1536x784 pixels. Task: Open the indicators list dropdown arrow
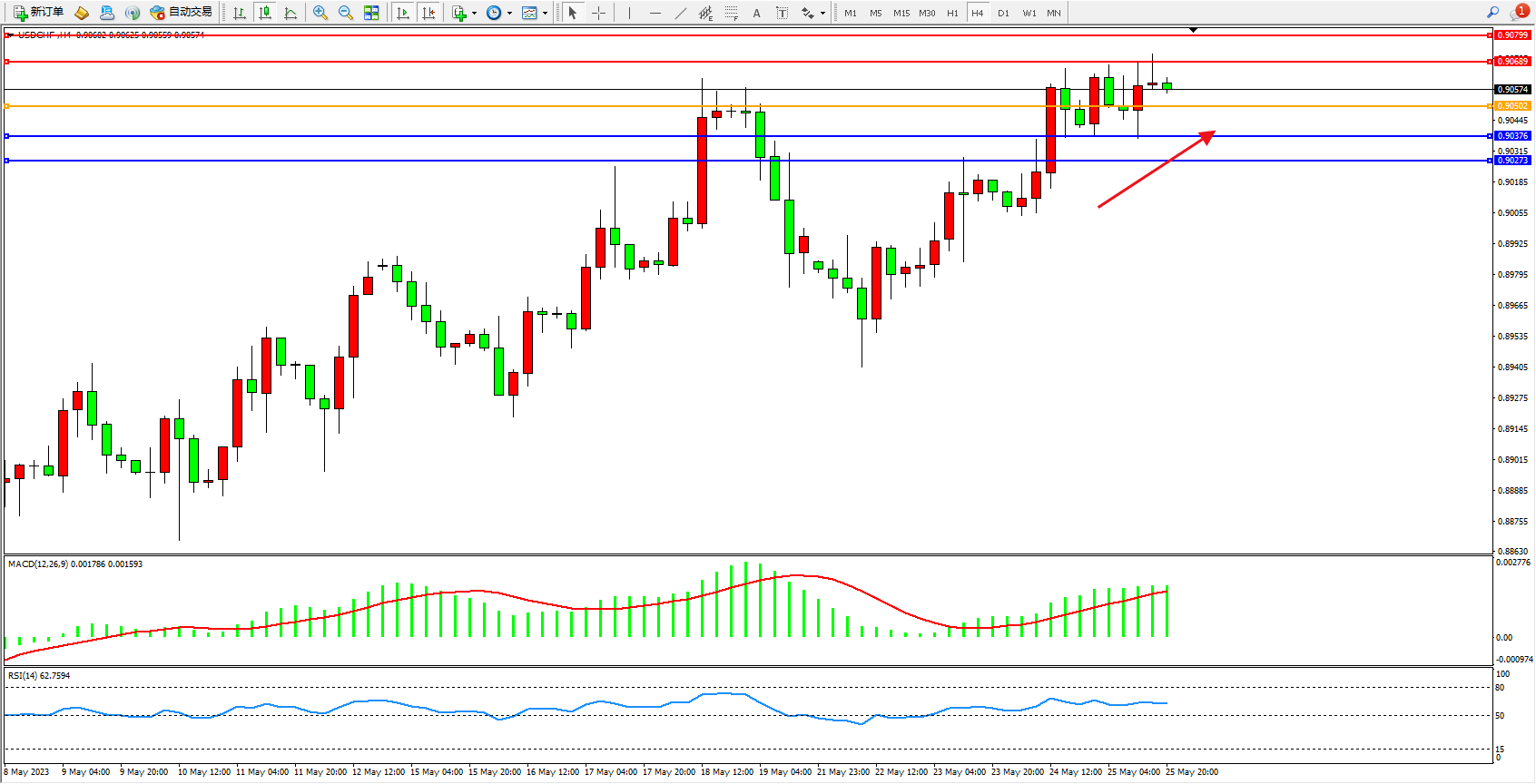tap(474, 13)
